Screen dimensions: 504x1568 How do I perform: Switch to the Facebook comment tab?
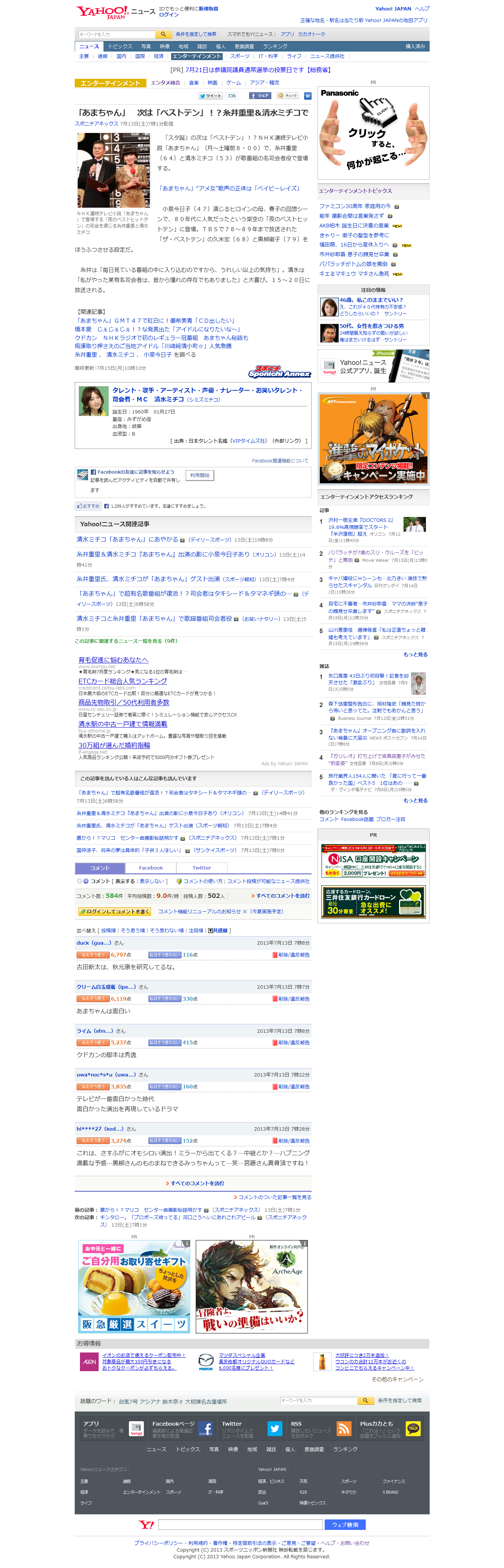pyautogui.click(x=151, y=868)
